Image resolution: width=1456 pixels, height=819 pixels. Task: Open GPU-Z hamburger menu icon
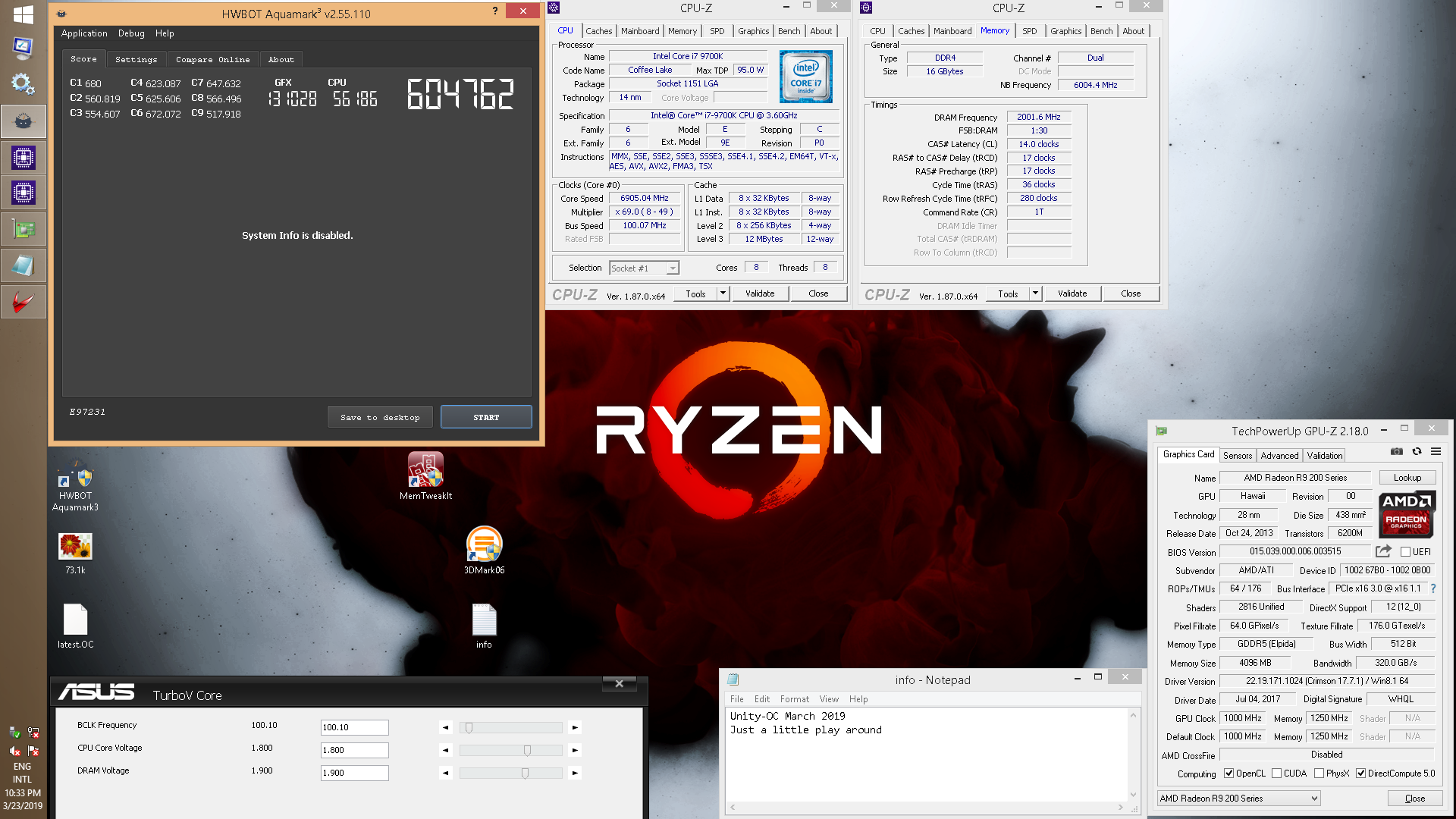click(1436, 452)
